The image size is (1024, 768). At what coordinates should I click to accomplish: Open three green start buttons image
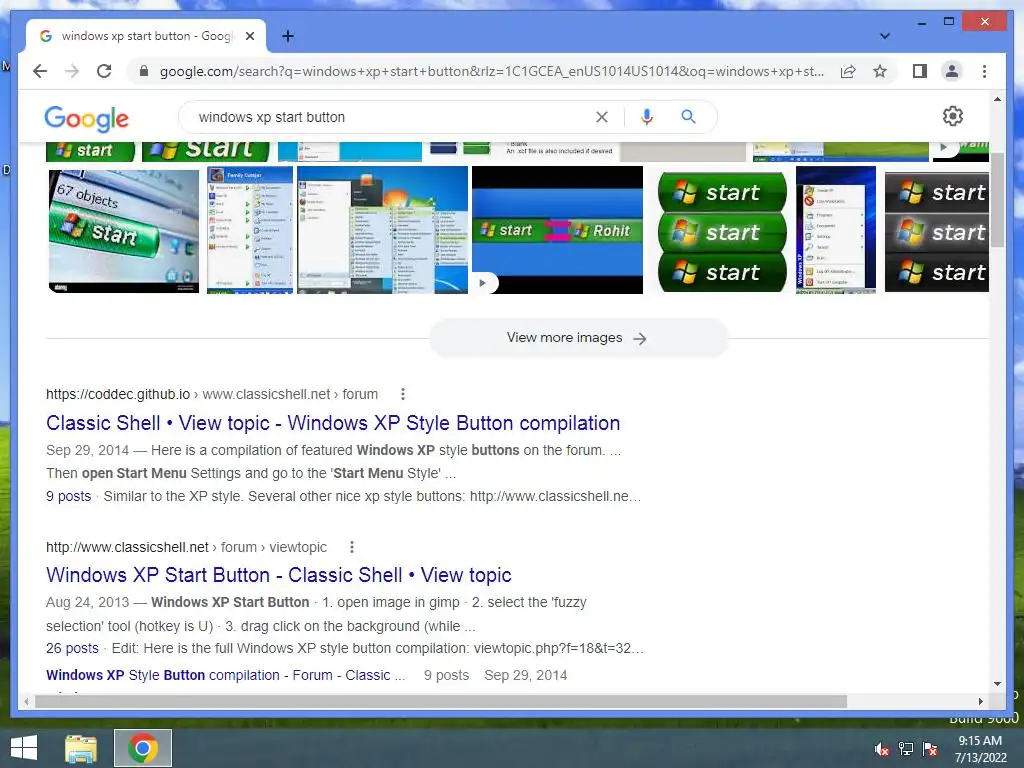pos(722,232)
